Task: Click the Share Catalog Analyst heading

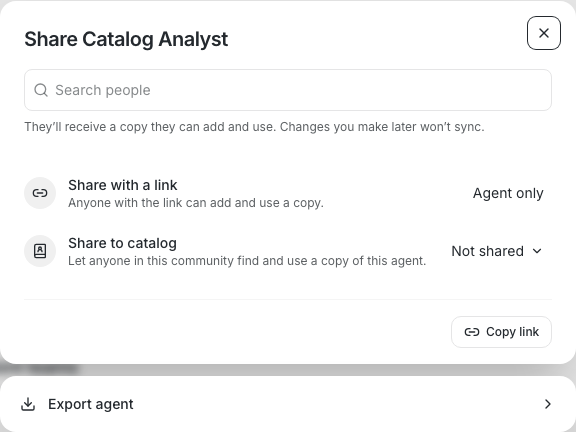Action: click(x=126, y=39)
